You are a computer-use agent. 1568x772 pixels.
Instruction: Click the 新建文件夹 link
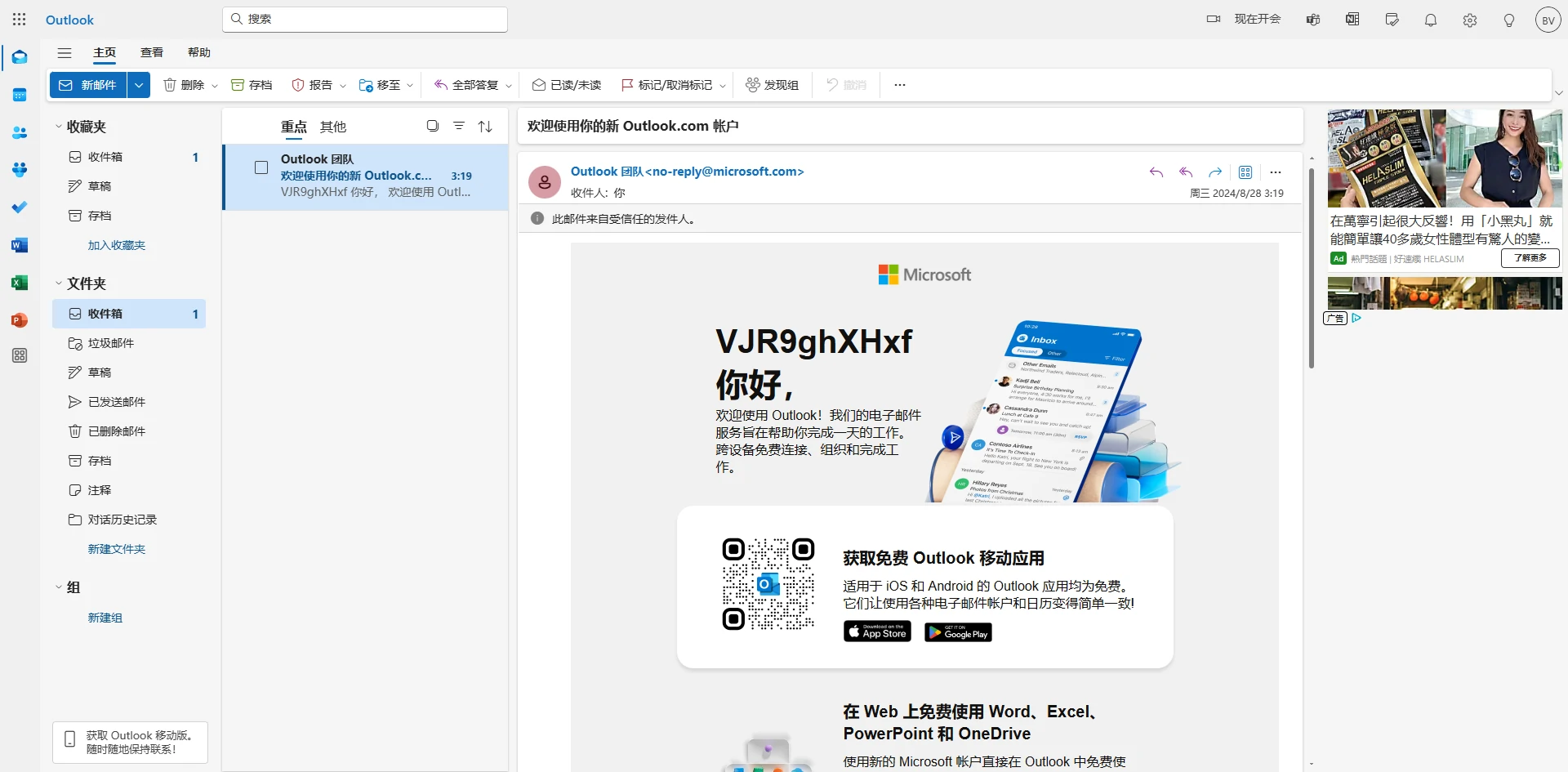pos(117,549)
